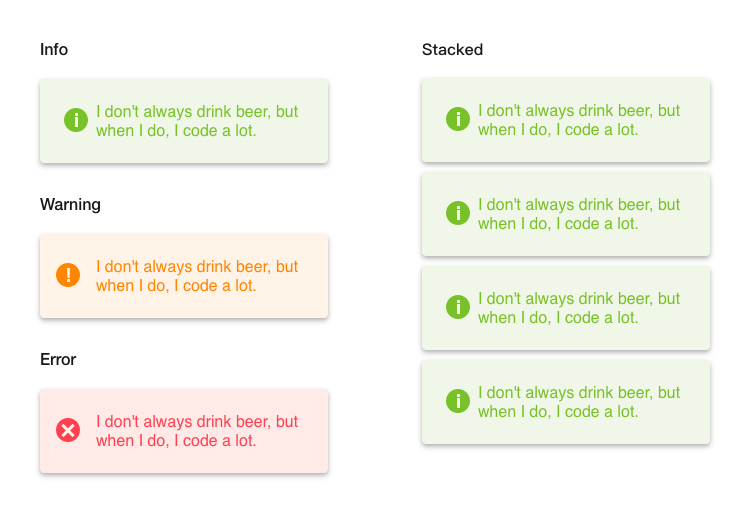Screen dimensions: 750x528
Task: Click the orange message text in the Warning notification
Action: pos(197,276)
